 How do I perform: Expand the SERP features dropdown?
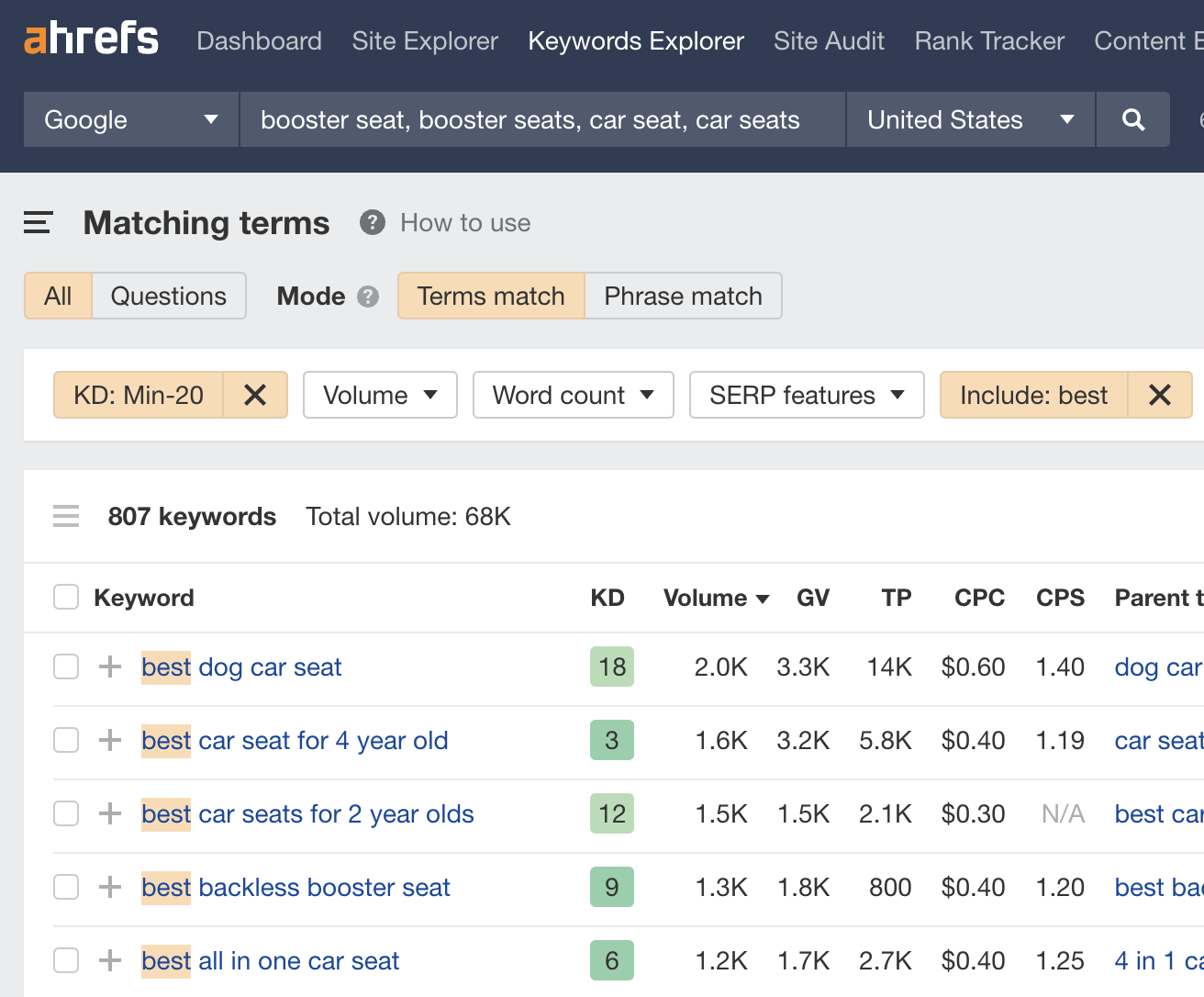(x=807, y=395)
